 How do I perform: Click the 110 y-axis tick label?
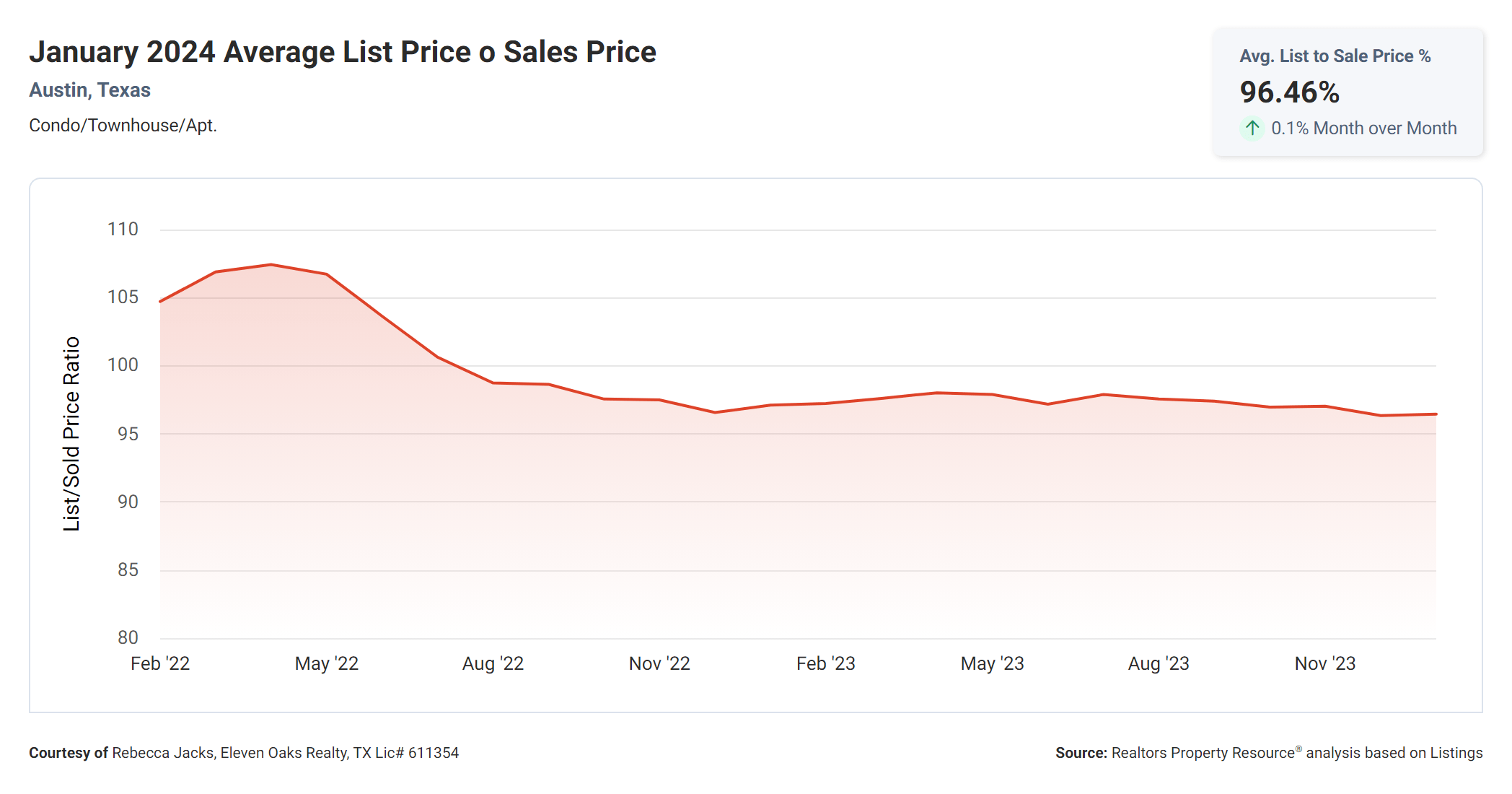click(x=123, y=230)
